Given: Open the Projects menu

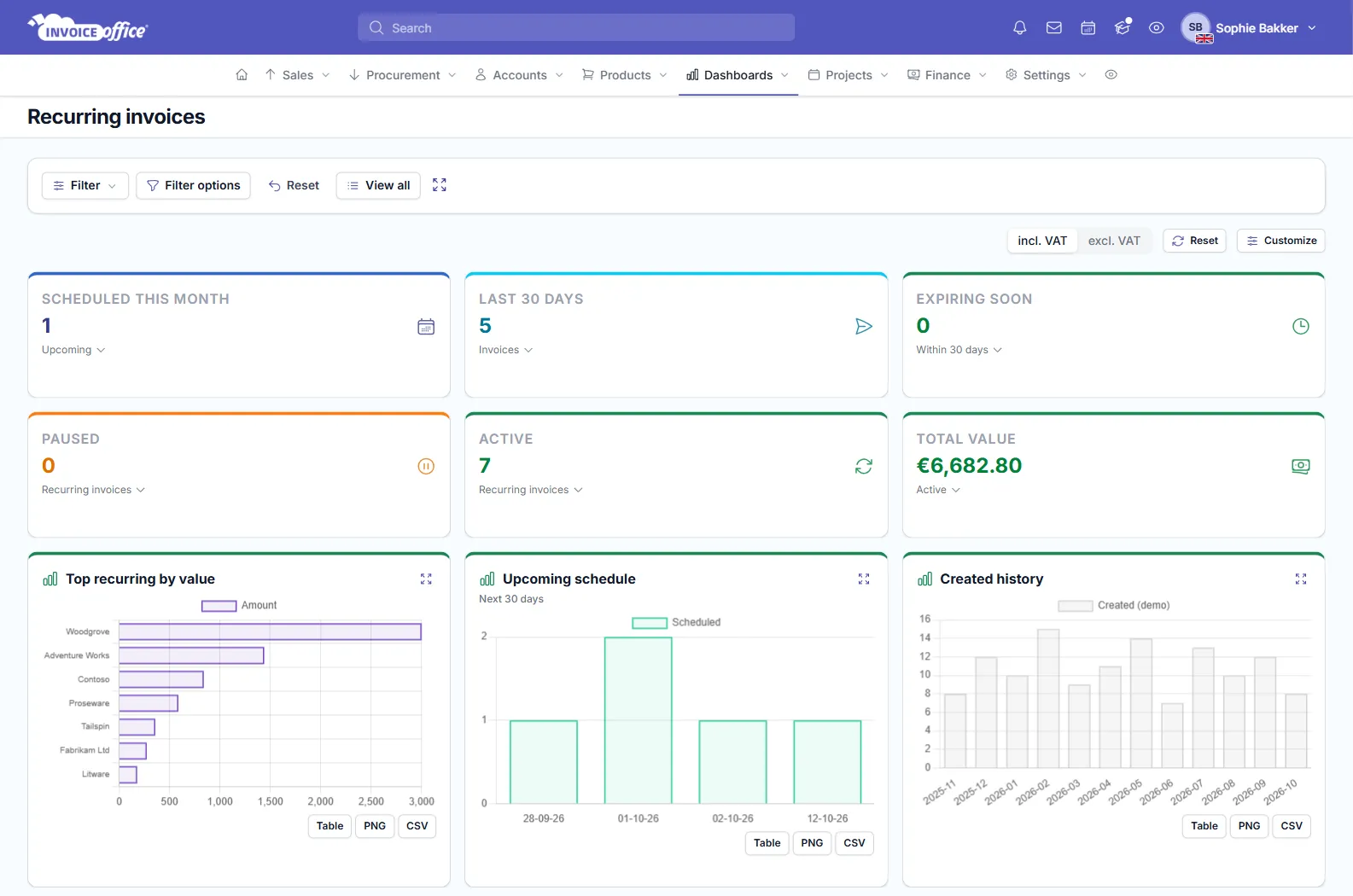Looking at the screenshot, I should (x=848, y=75).
